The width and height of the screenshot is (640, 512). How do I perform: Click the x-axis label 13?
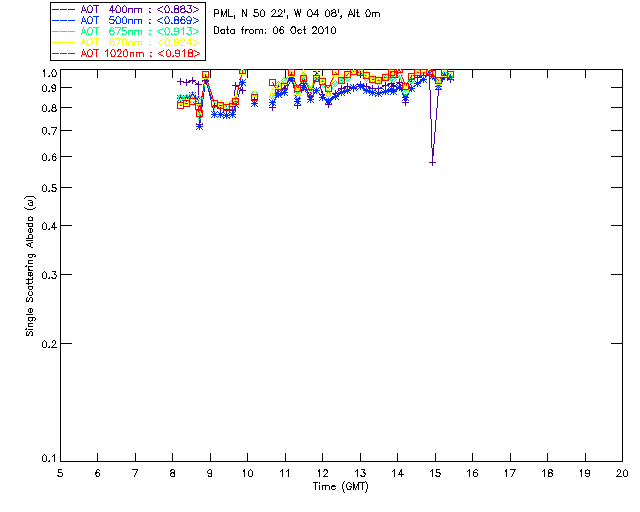pos(360,473)
